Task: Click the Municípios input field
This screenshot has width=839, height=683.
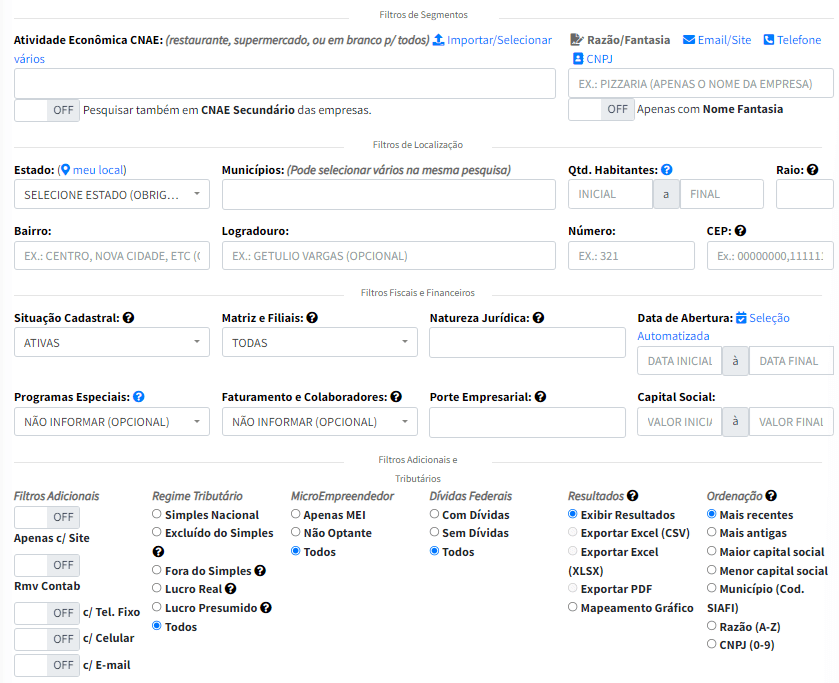Action: pyautogui.click(x=388, y=195)
